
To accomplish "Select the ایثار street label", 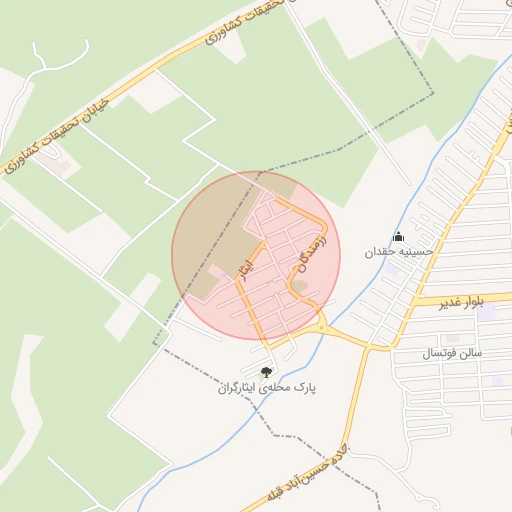I will coord(246,270).
